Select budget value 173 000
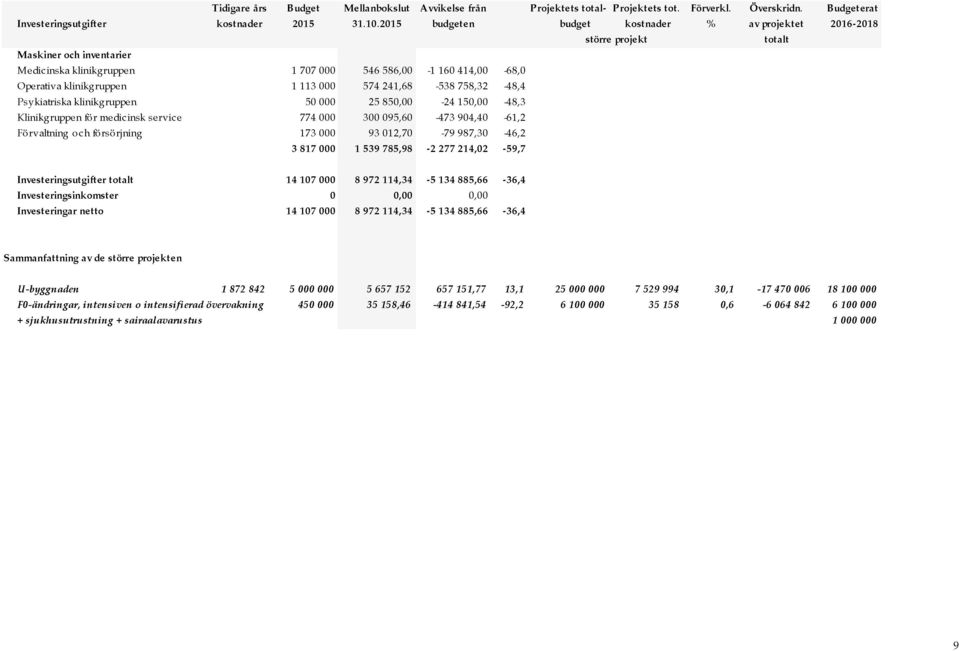 [317, 133]
